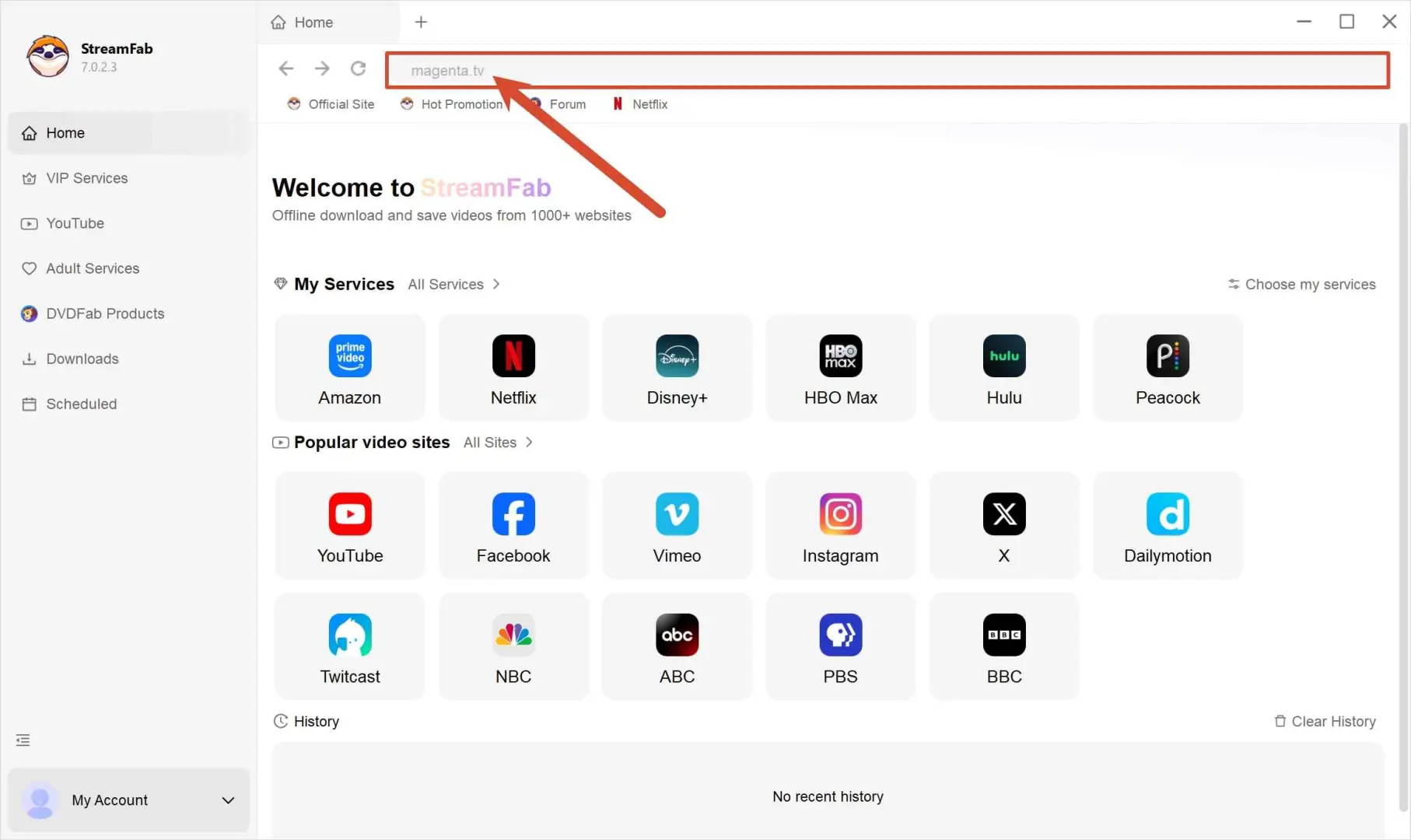Expand All Sites chevron link
The height and width of the screenshot is (840, 1411).
point(499,443)
